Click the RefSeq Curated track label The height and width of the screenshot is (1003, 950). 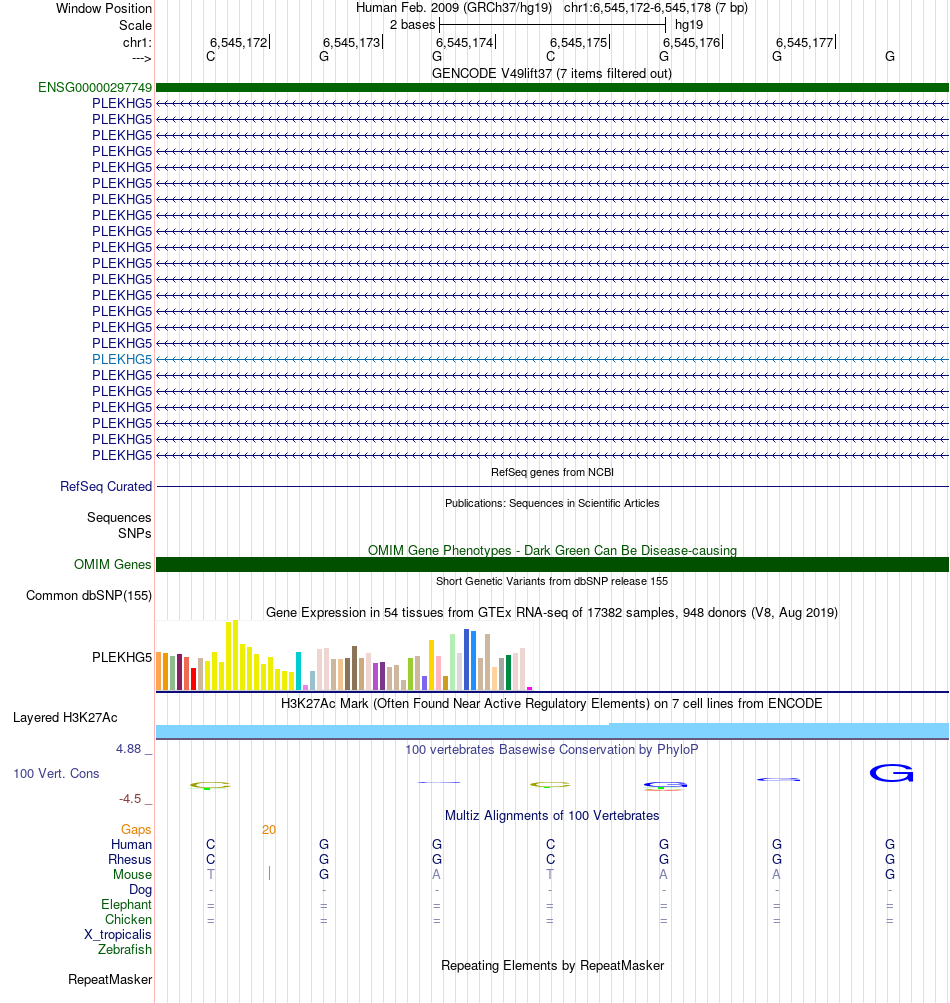[106, 487]
